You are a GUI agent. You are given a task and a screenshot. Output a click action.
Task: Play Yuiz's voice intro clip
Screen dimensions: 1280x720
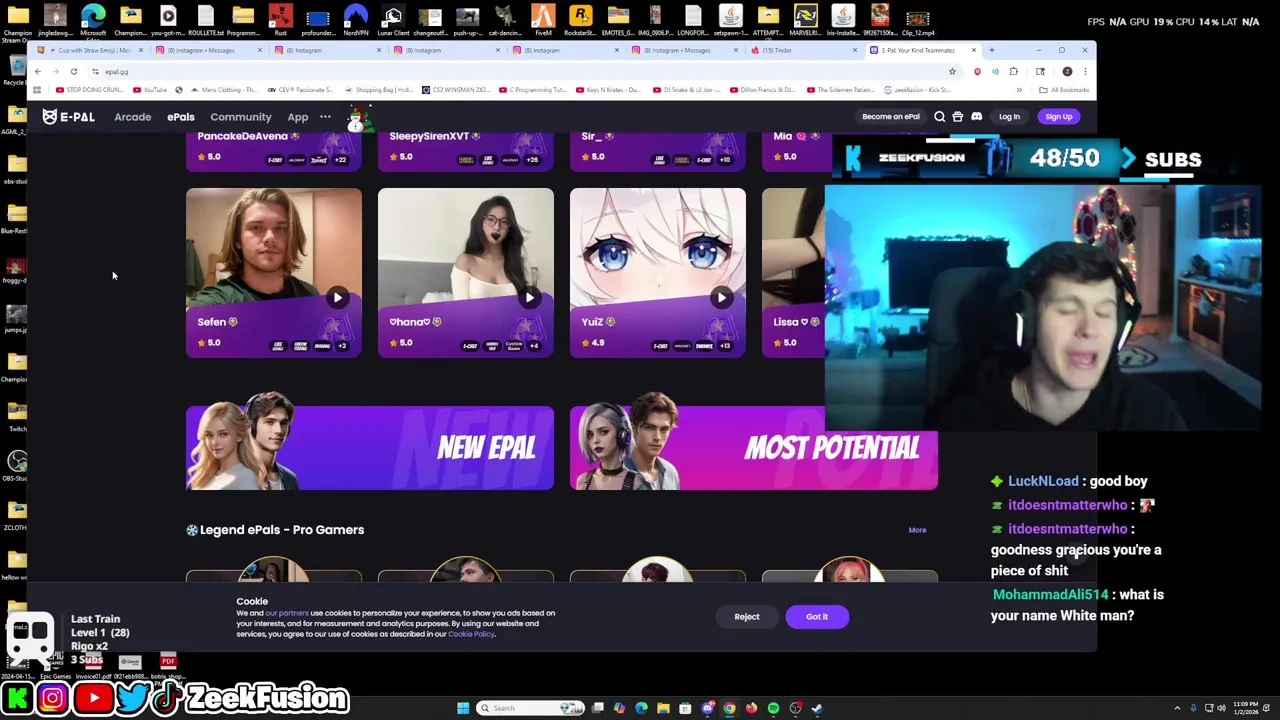coord(721,297)
